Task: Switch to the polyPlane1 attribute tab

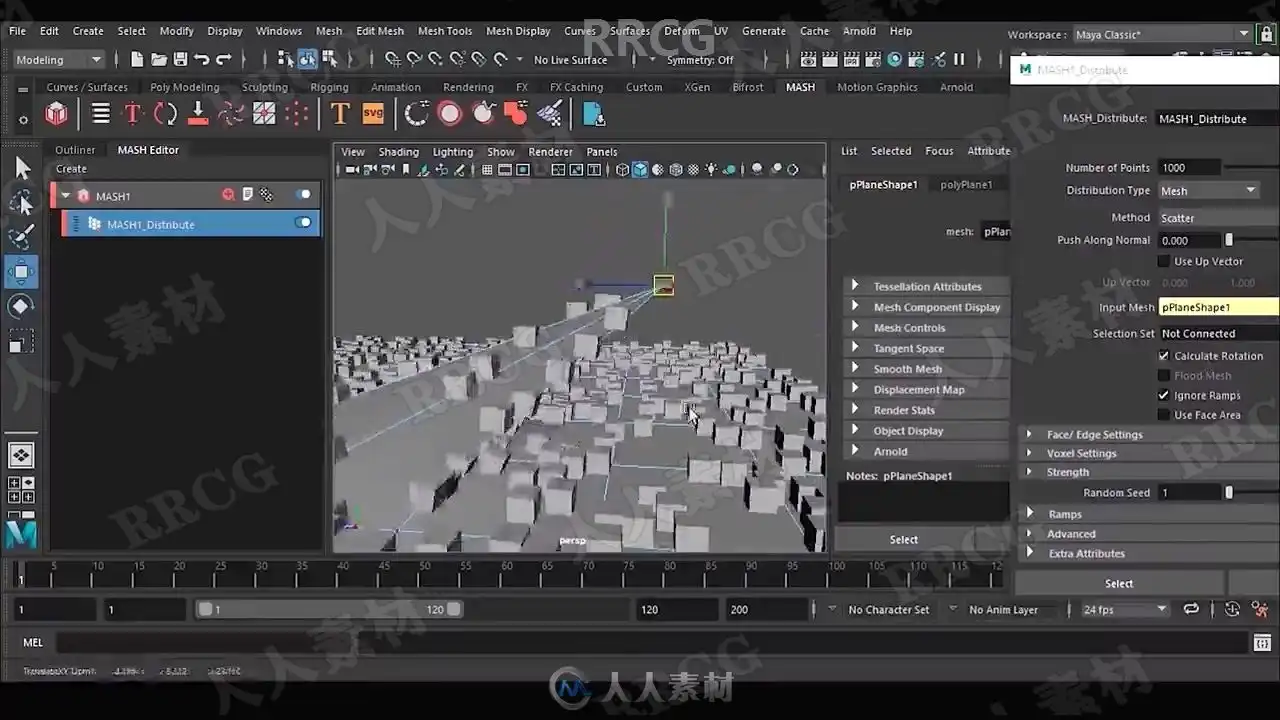Action: coord(966,184)
